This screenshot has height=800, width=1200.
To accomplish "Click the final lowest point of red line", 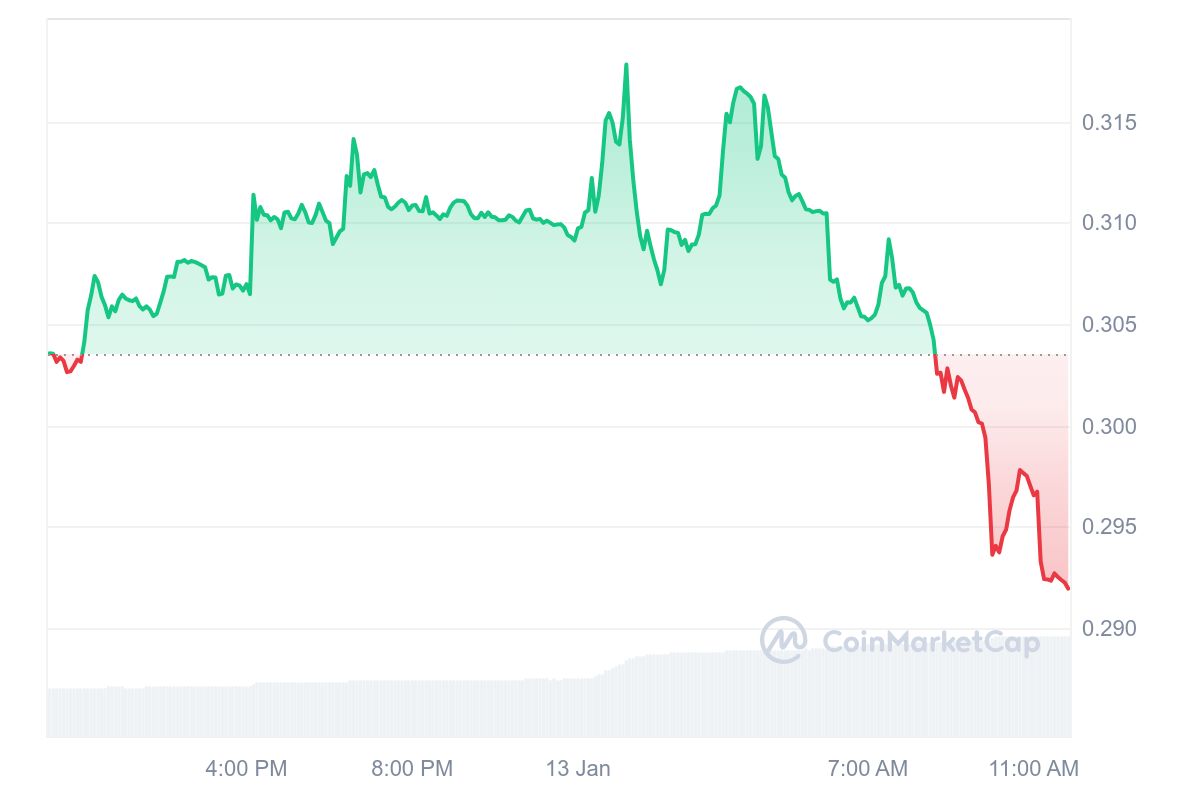I will click(x=1068, y=588).
